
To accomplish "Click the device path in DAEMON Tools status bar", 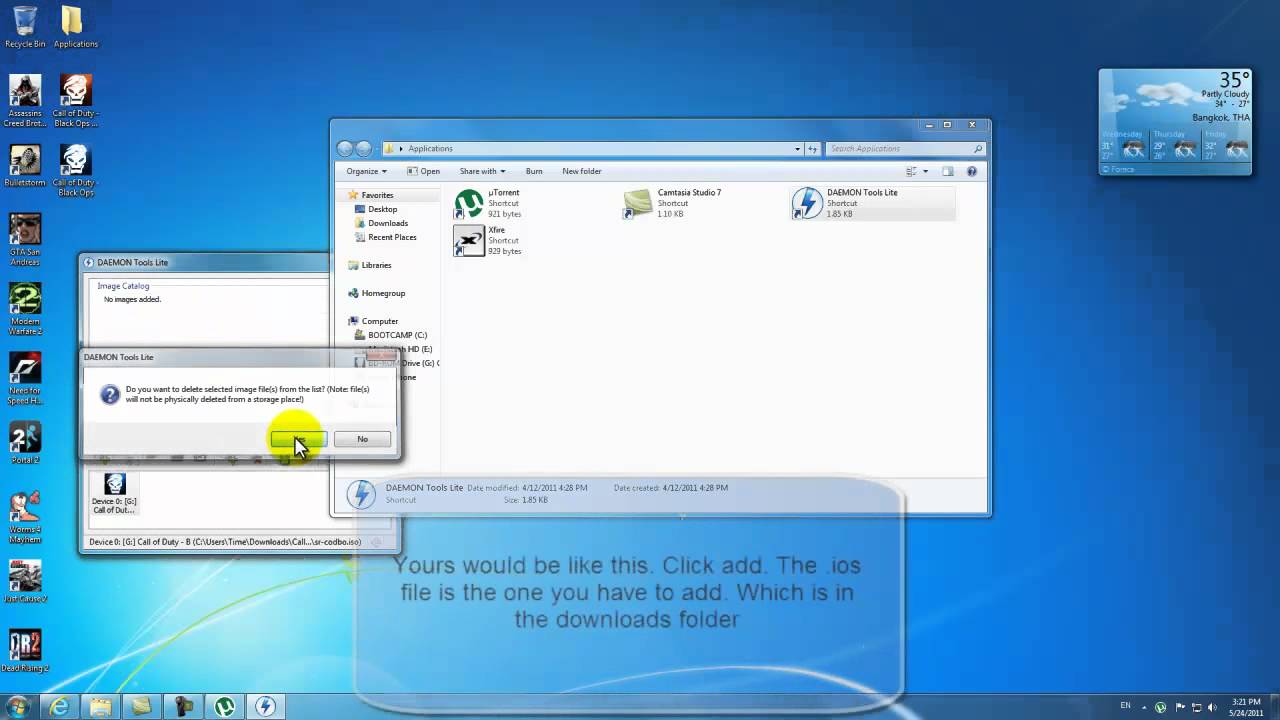I will click(x=225, y=542).
